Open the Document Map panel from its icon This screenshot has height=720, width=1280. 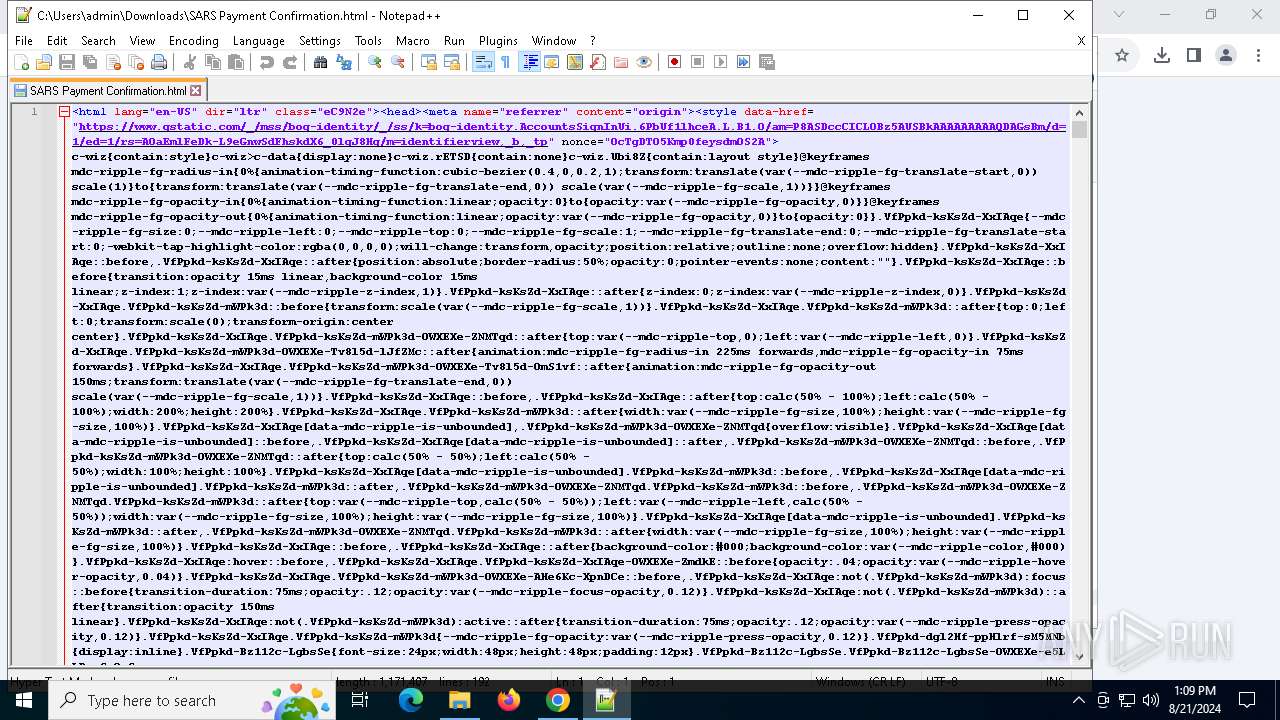click(x=574, y=62)
